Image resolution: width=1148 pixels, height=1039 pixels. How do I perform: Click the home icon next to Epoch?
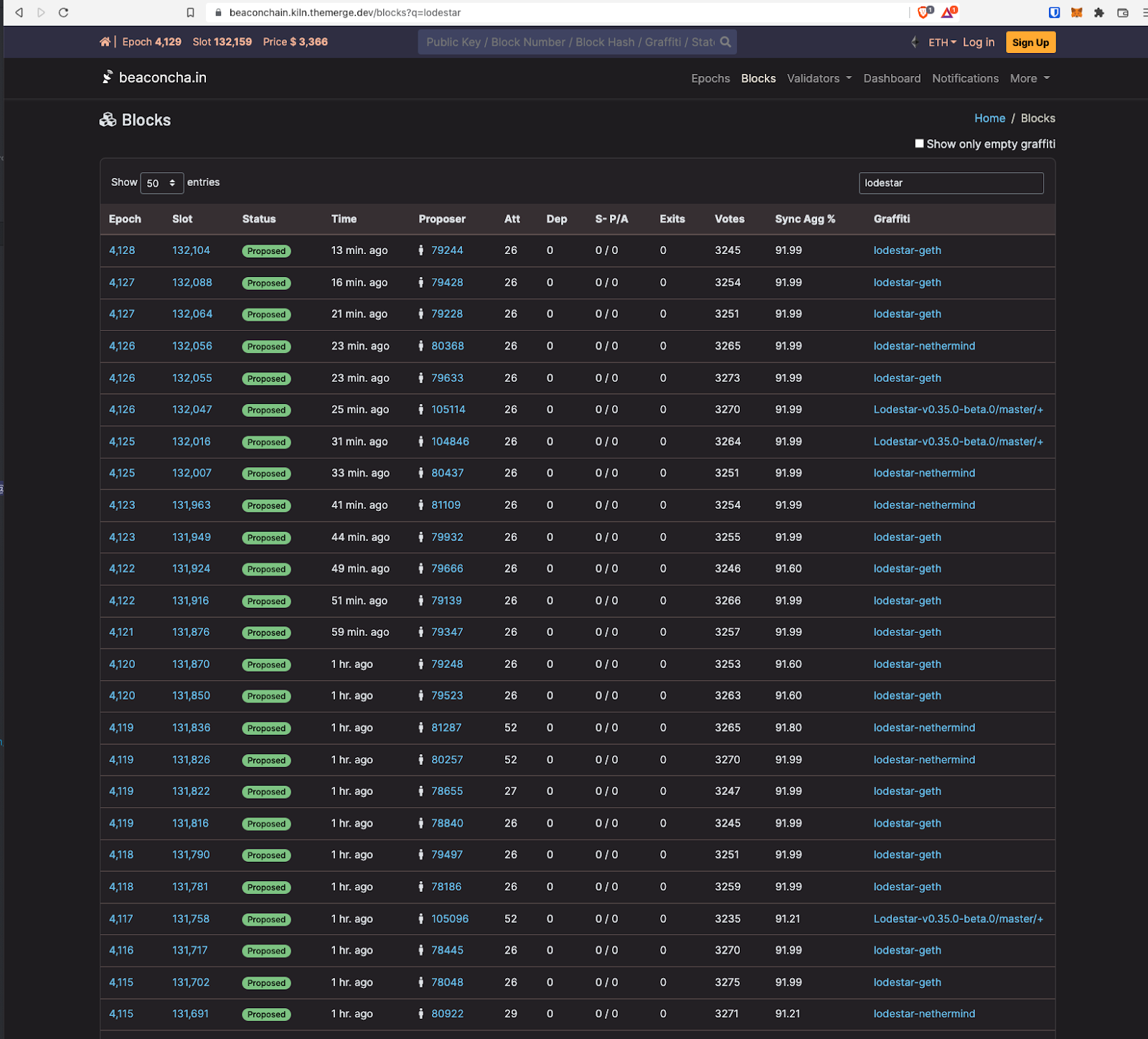pyautogui.click(x=105, y=42)
